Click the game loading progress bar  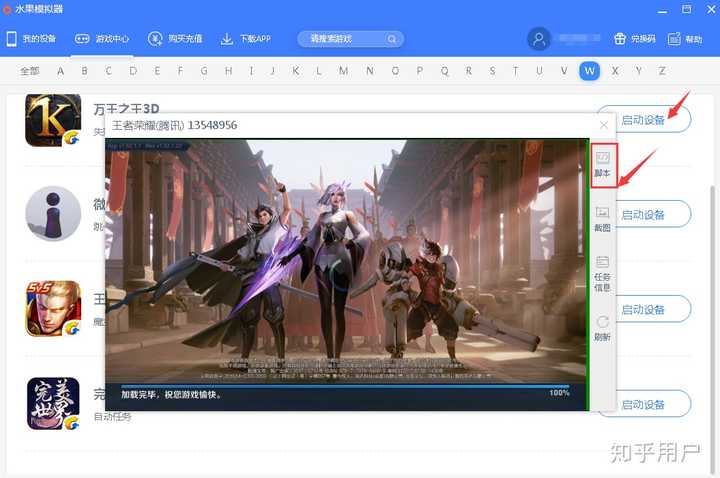pos(345,387)
